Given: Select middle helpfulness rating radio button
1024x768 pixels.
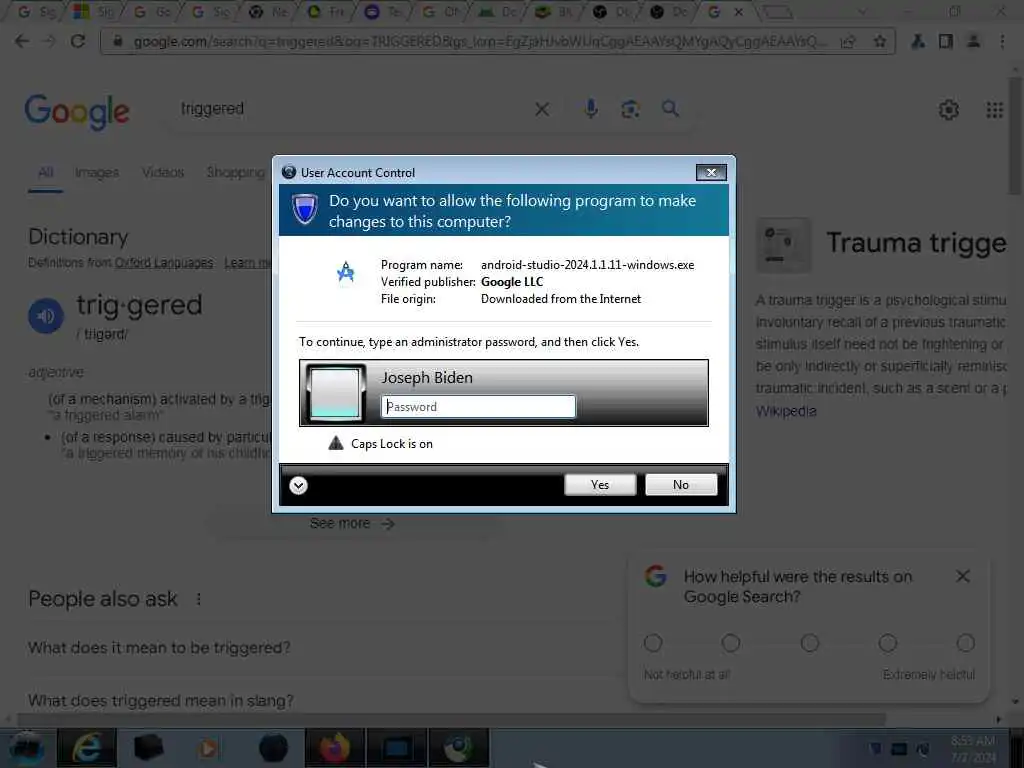Looking at the screenshot, I should [x=810, y=643].
